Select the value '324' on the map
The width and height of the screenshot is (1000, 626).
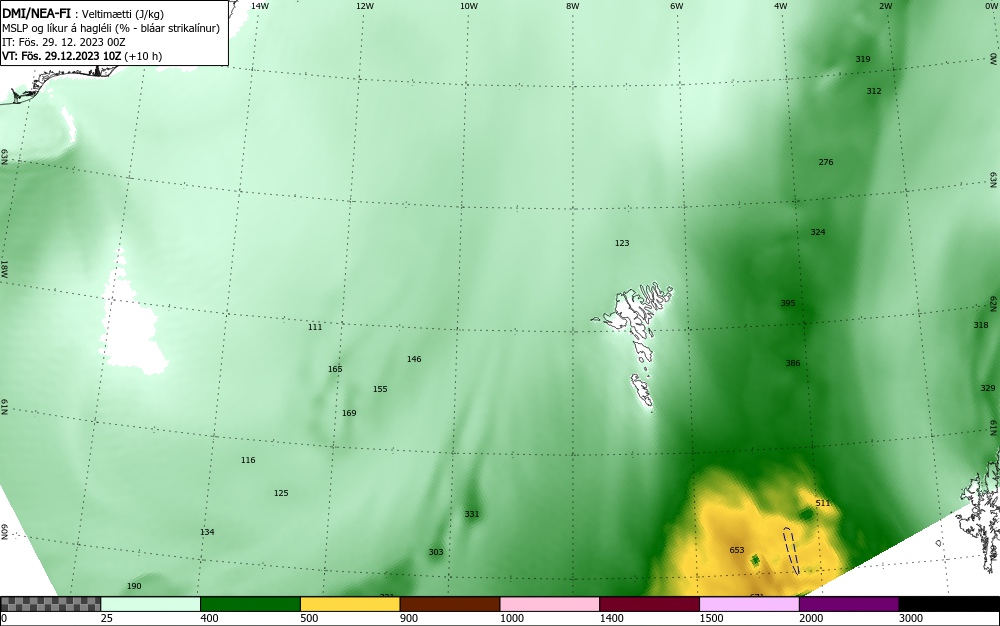pyautogui.click(x=818, y=232)
